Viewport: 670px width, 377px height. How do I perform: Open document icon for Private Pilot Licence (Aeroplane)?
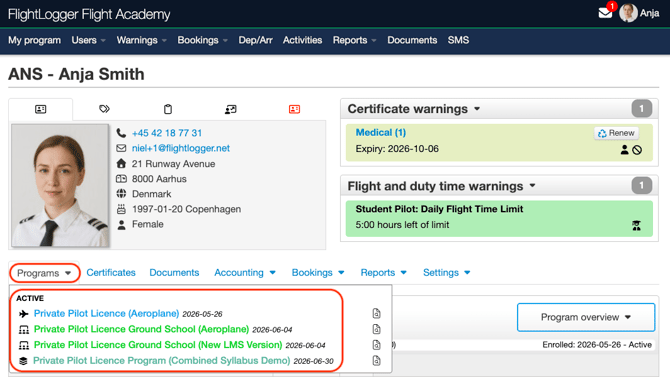(376, 313)
